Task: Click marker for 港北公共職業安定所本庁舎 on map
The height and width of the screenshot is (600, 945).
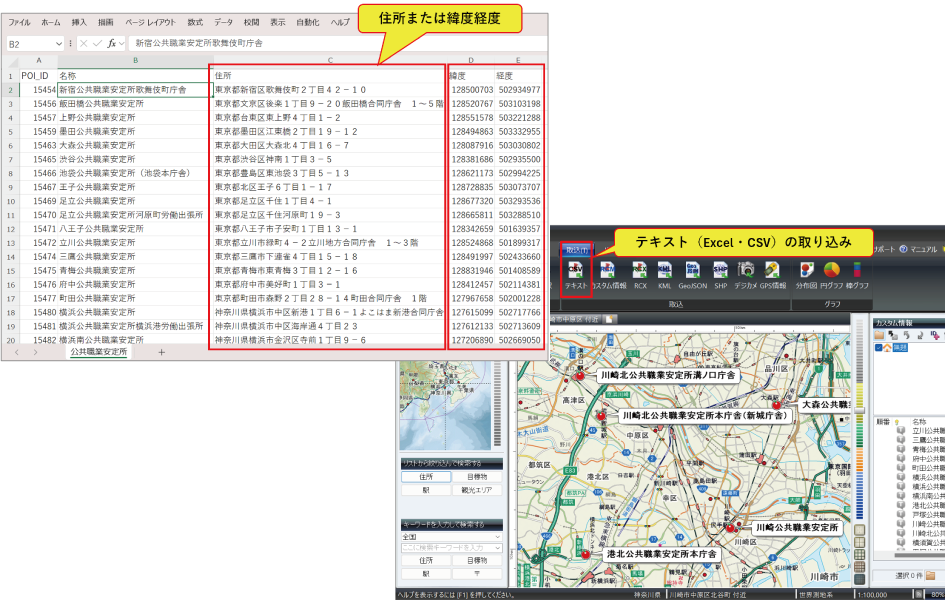Action: click(585, 554)
